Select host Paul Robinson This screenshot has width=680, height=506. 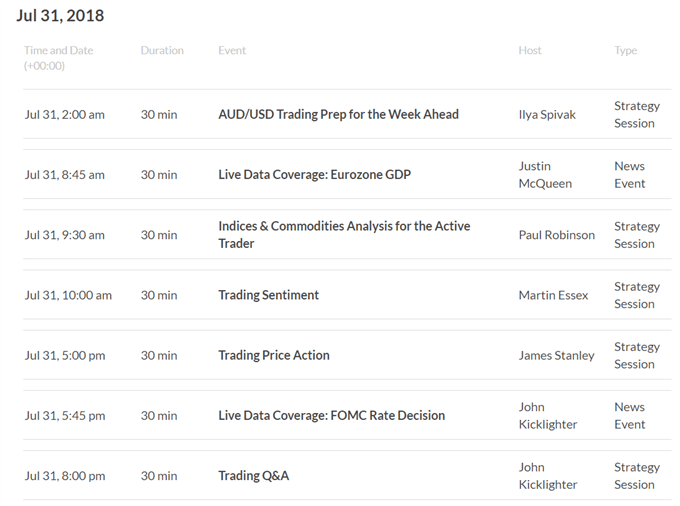coord(557,235)
